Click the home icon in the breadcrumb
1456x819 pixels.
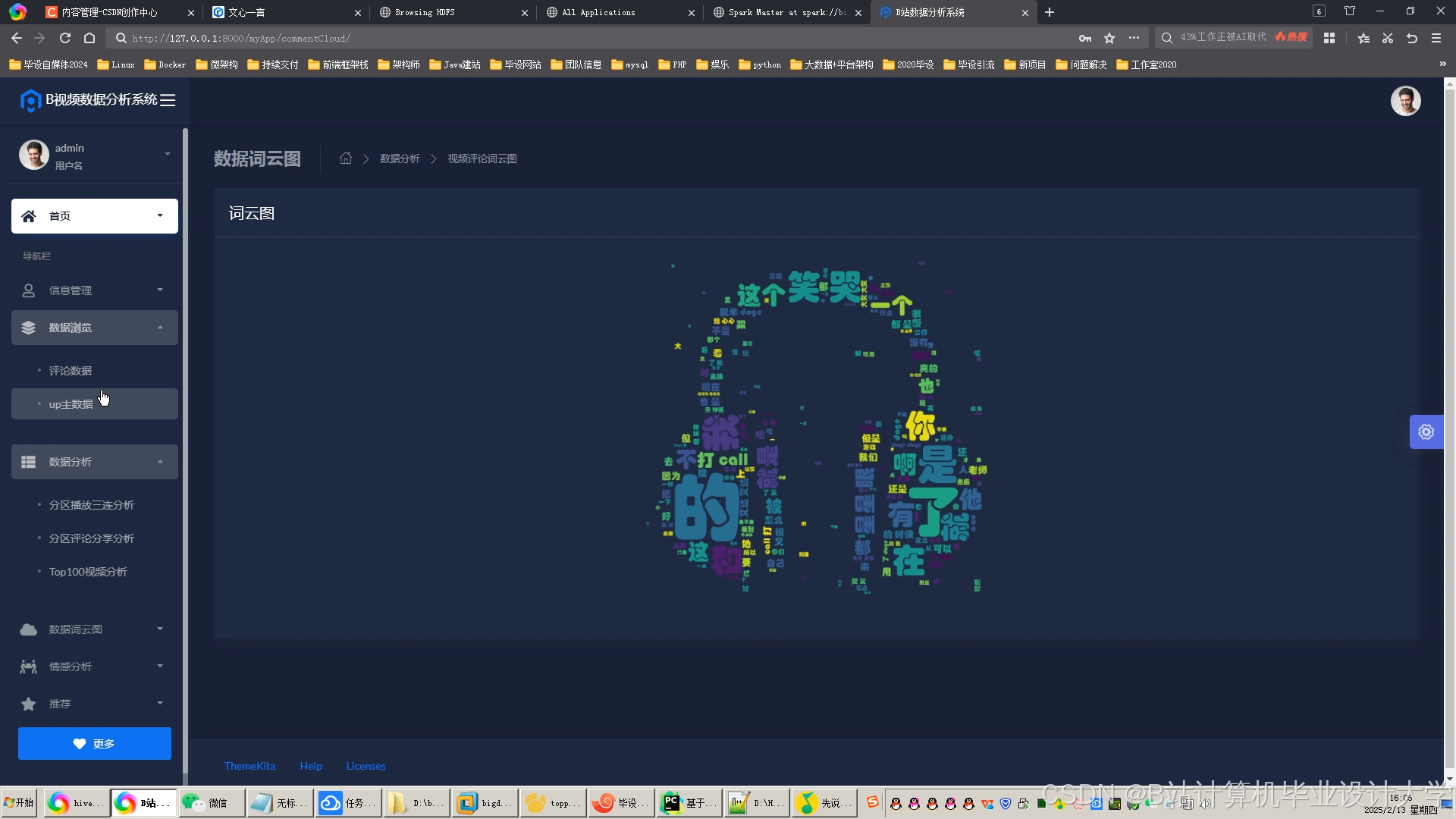346,158
